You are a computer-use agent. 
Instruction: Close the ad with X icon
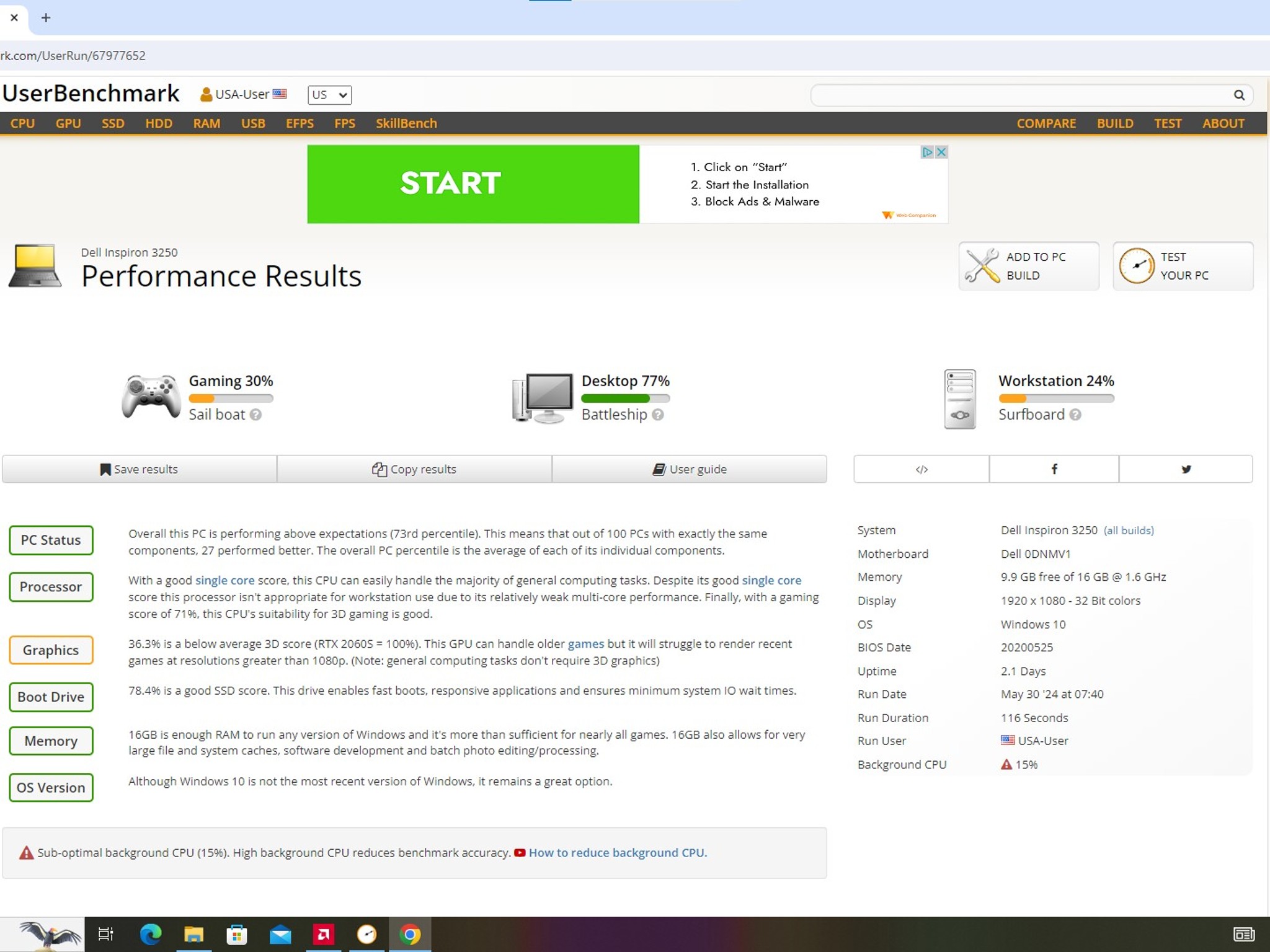click(x=941, y=152)
